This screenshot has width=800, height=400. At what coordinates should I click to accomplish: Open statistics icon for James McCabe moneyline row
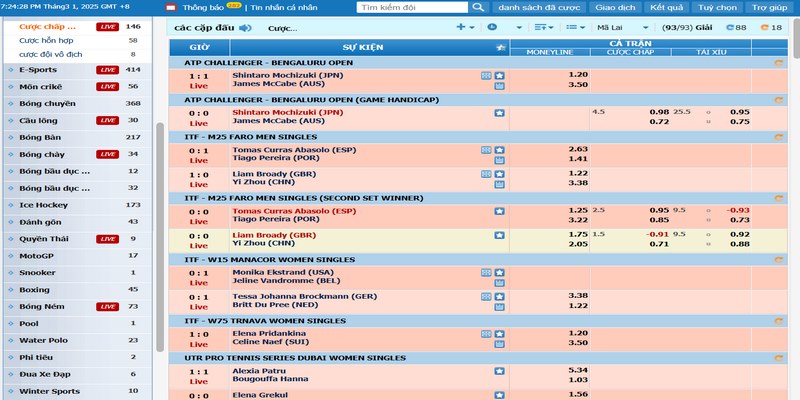500,86
